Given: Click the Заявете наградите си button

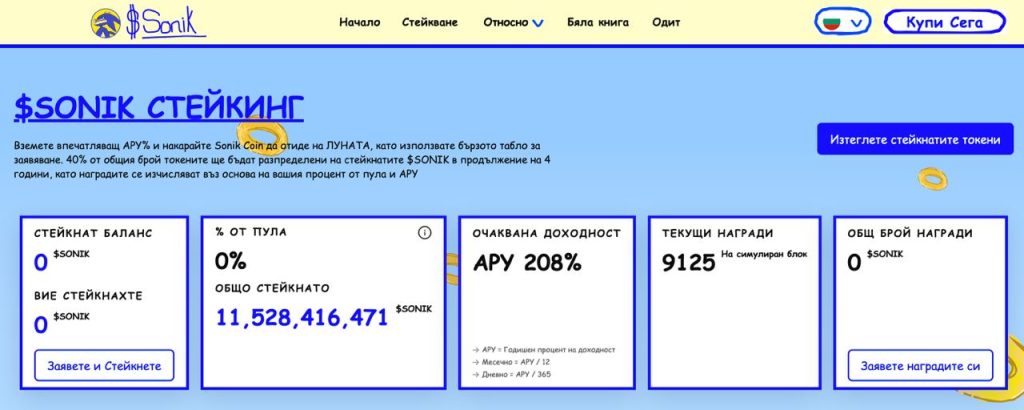Looking at the screenshot, I should point(920,365).
